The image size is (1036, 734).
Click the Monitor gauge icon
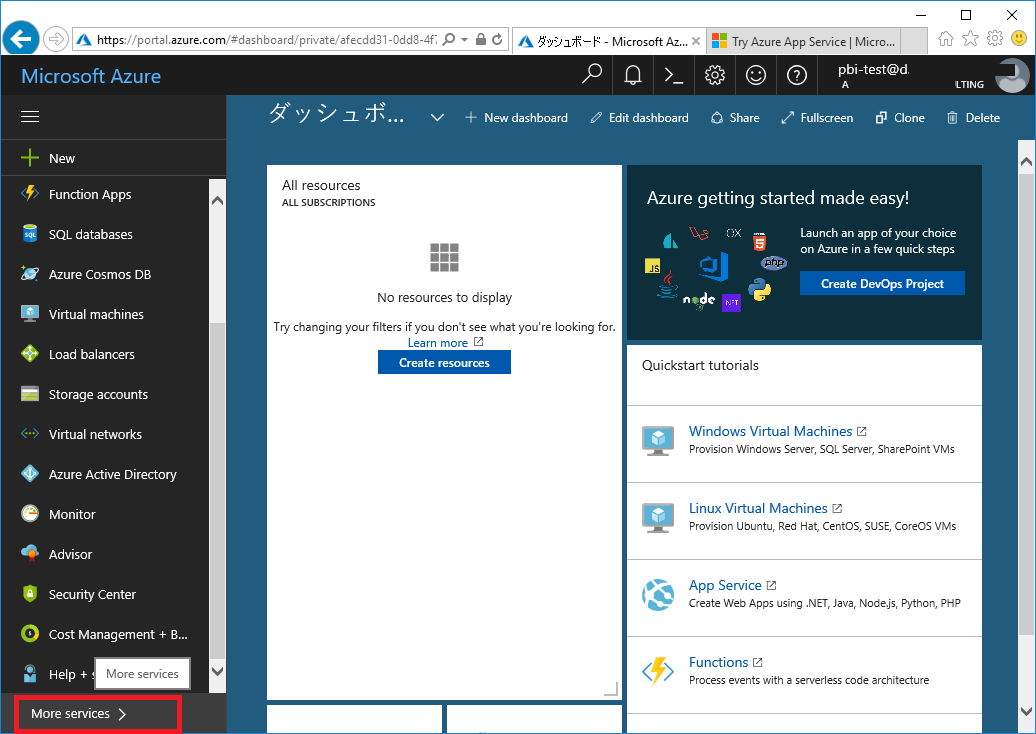[30, 513]
